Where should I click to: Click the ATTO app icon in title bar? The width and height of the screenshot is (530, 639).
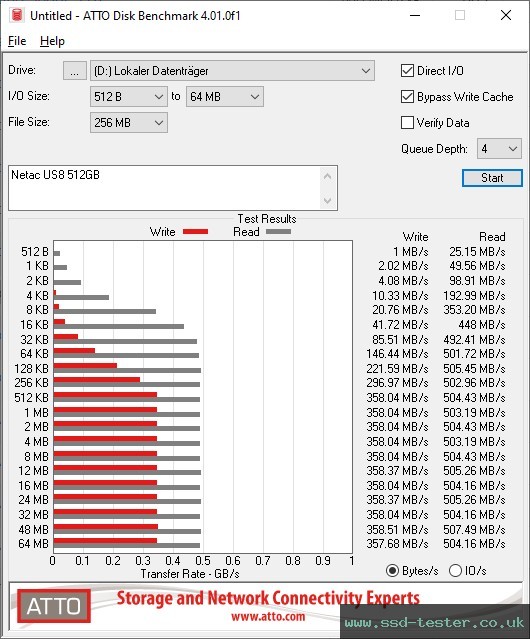coord(17,15)
